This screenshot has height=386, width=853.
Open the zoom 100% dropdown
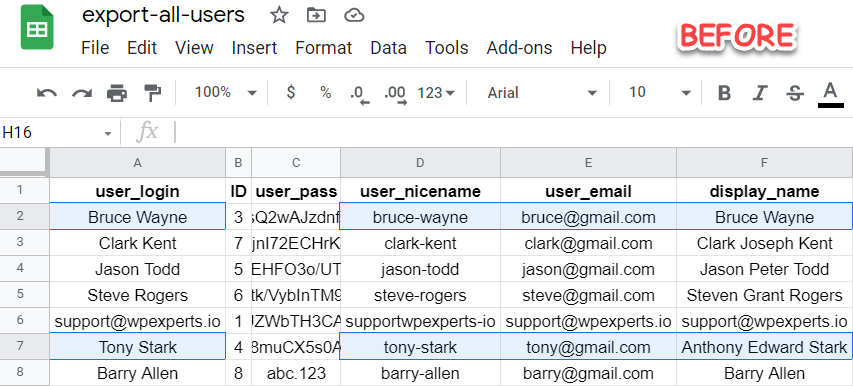pyautogui.click(x=226, y=92)
